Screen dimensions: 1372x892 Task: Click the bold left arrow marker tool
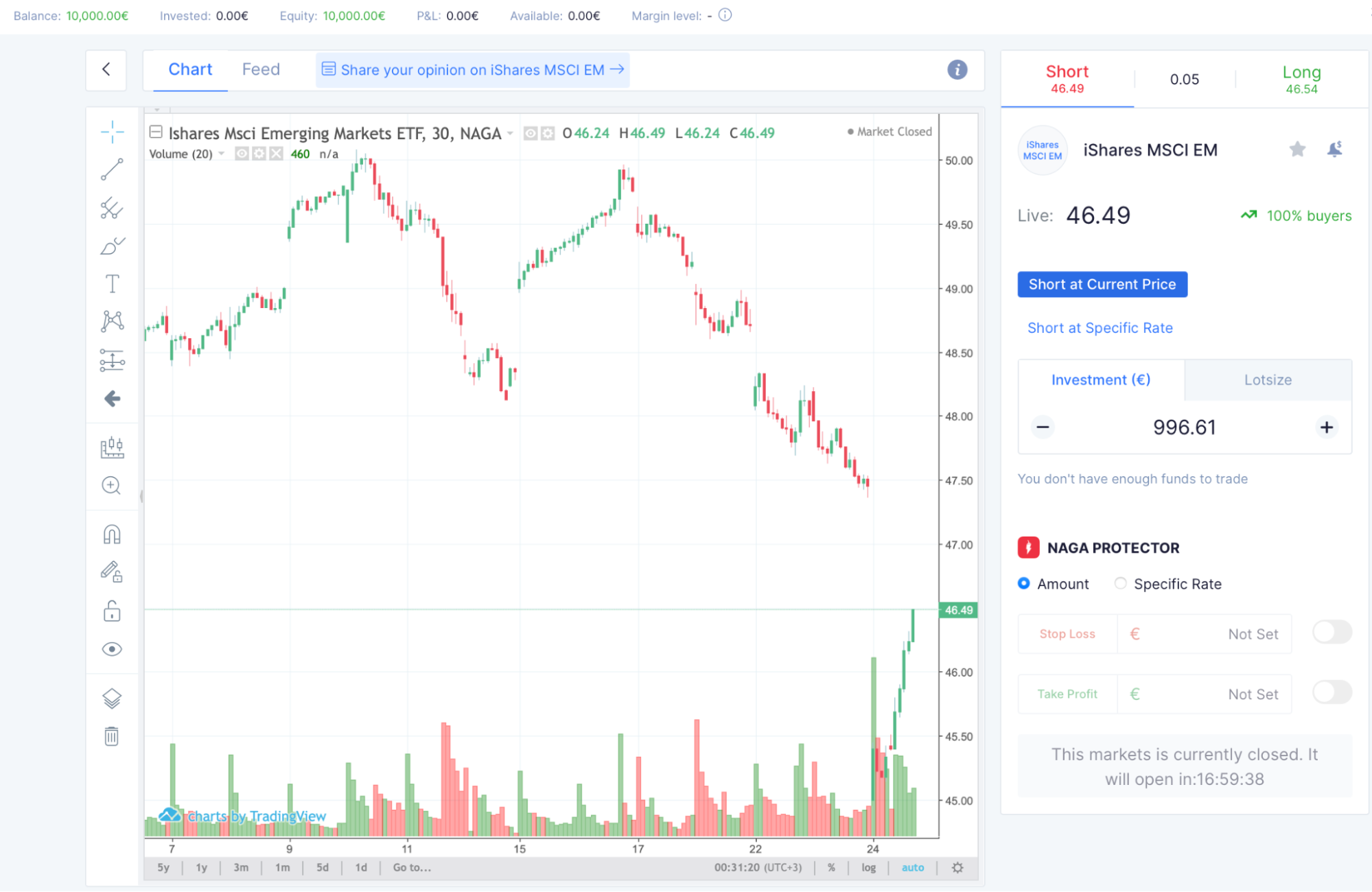(x=112, y=399)
